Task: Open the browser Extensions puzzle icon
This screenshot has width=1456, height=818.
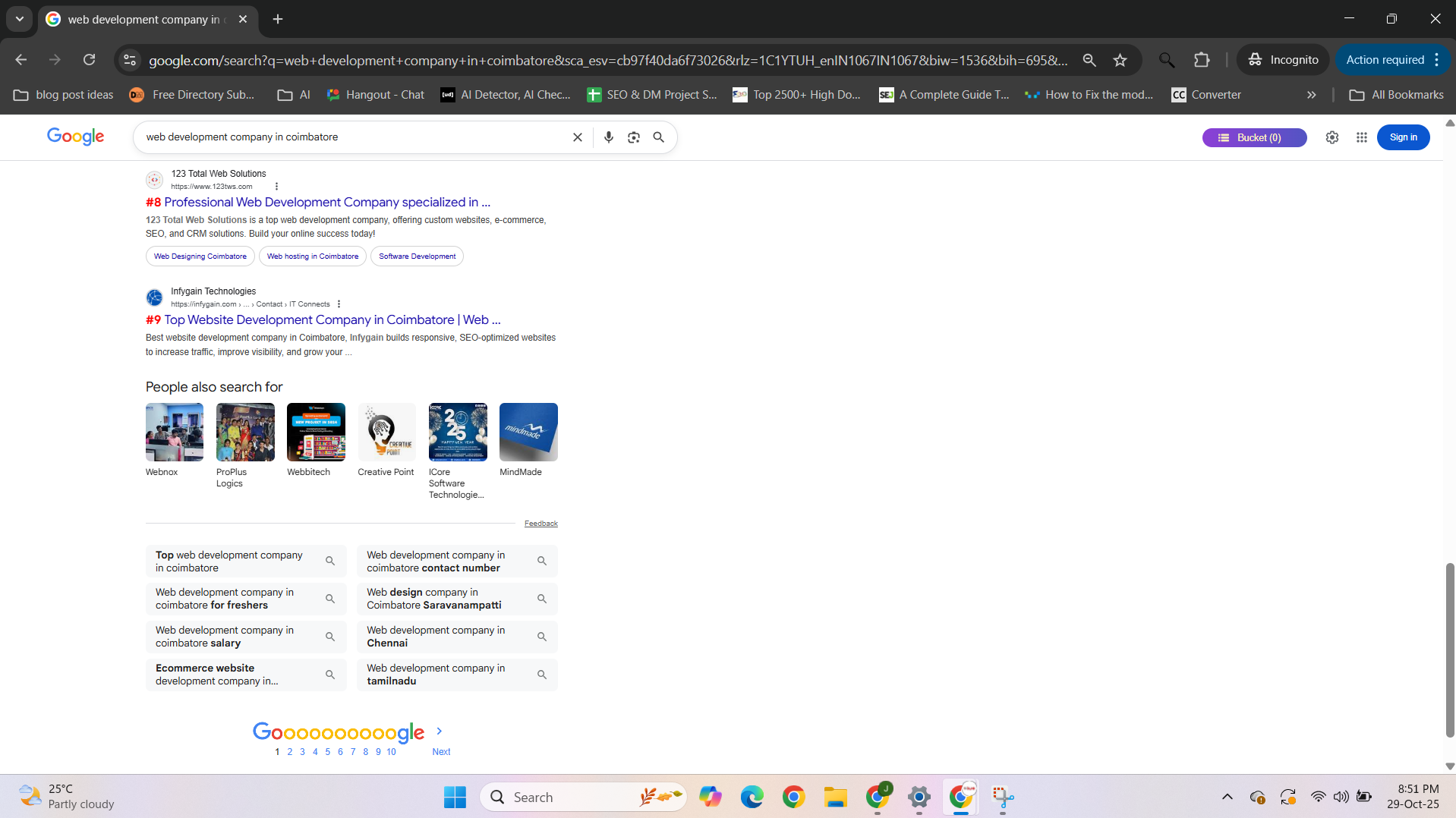Action: click(x=1202, y=60)
